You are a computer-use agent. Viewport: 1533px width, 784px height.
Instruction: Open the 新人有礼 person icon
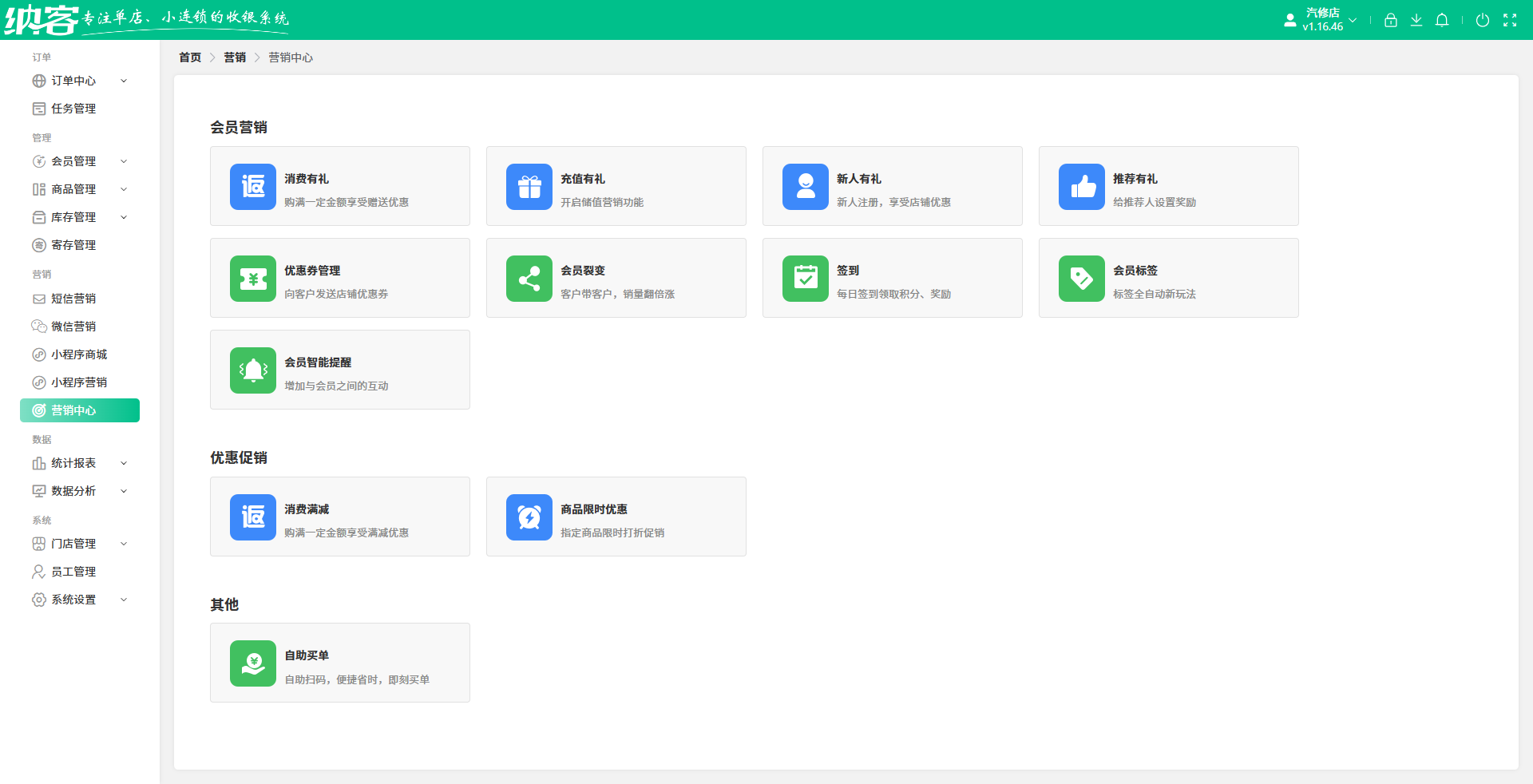806,187
